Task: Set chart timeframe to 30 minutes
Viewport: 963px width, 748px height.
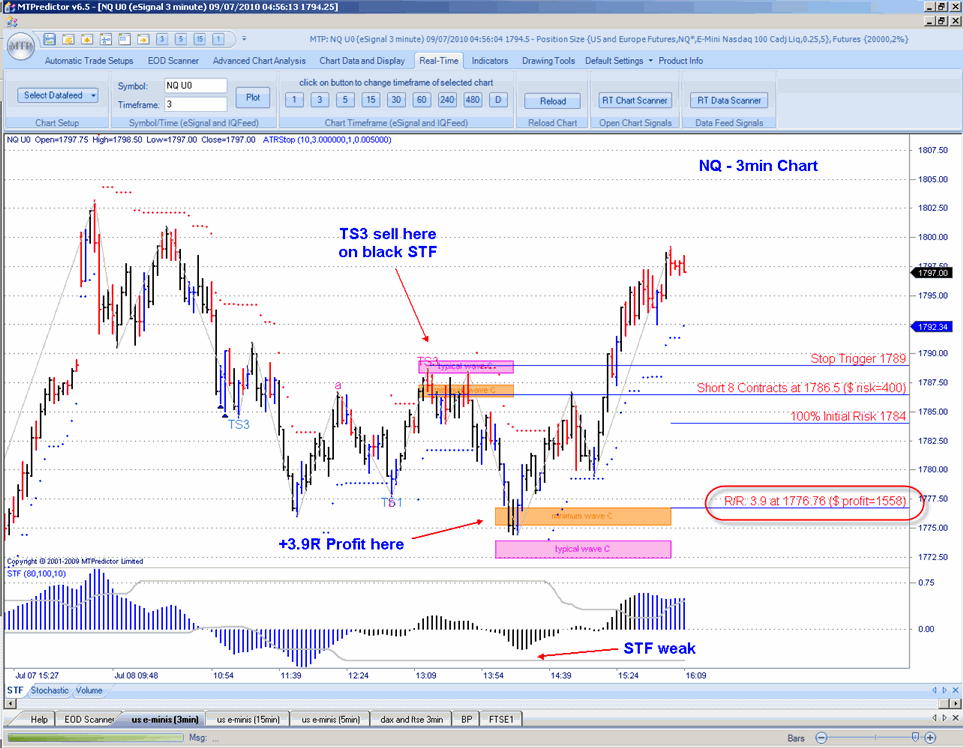Action: [396, 99]
